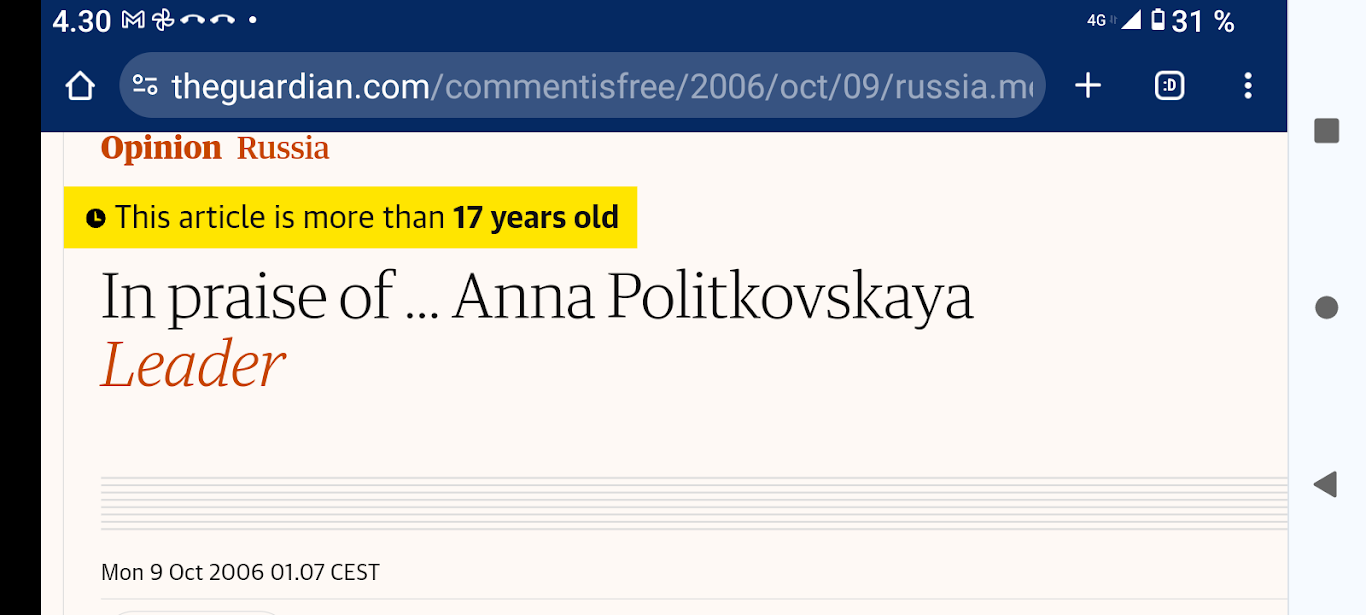Tap the browser home icon

tap(80, 86)
